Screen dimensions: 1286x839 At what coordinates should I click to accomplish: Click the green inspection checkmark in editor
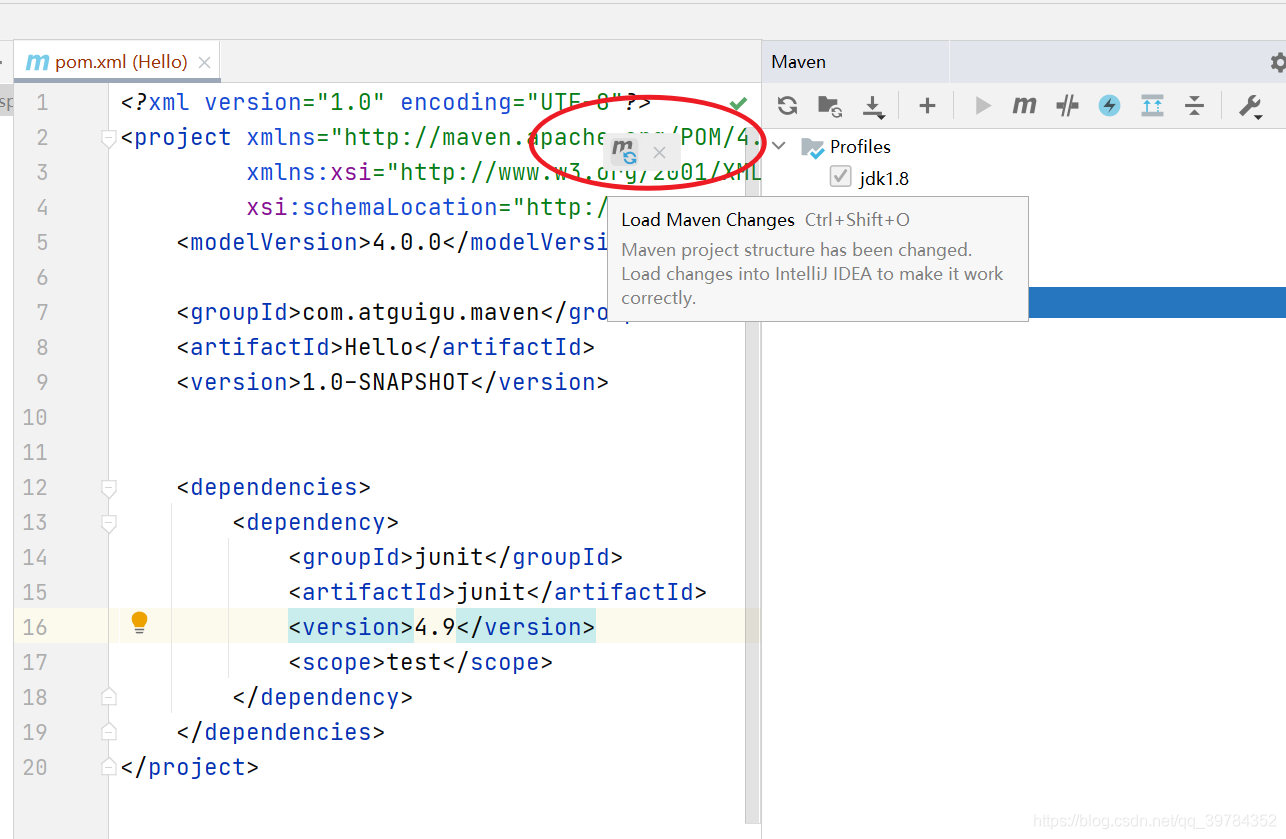click(x=738, y=103)
